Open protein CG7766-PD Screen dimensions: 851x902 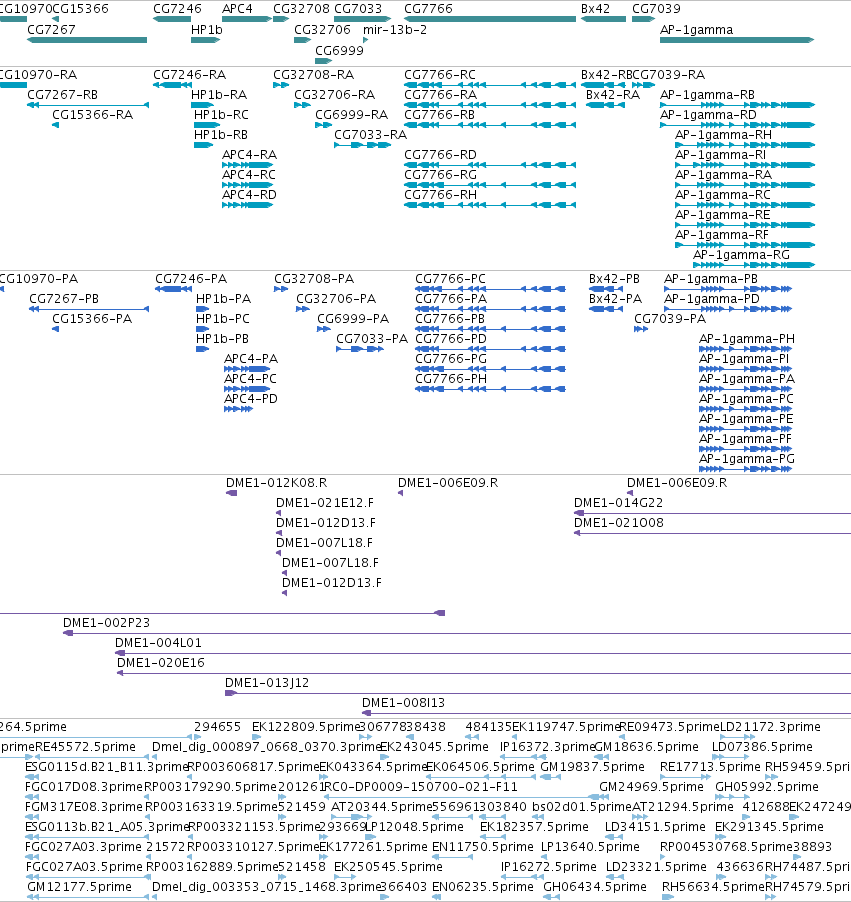point(451,339)
